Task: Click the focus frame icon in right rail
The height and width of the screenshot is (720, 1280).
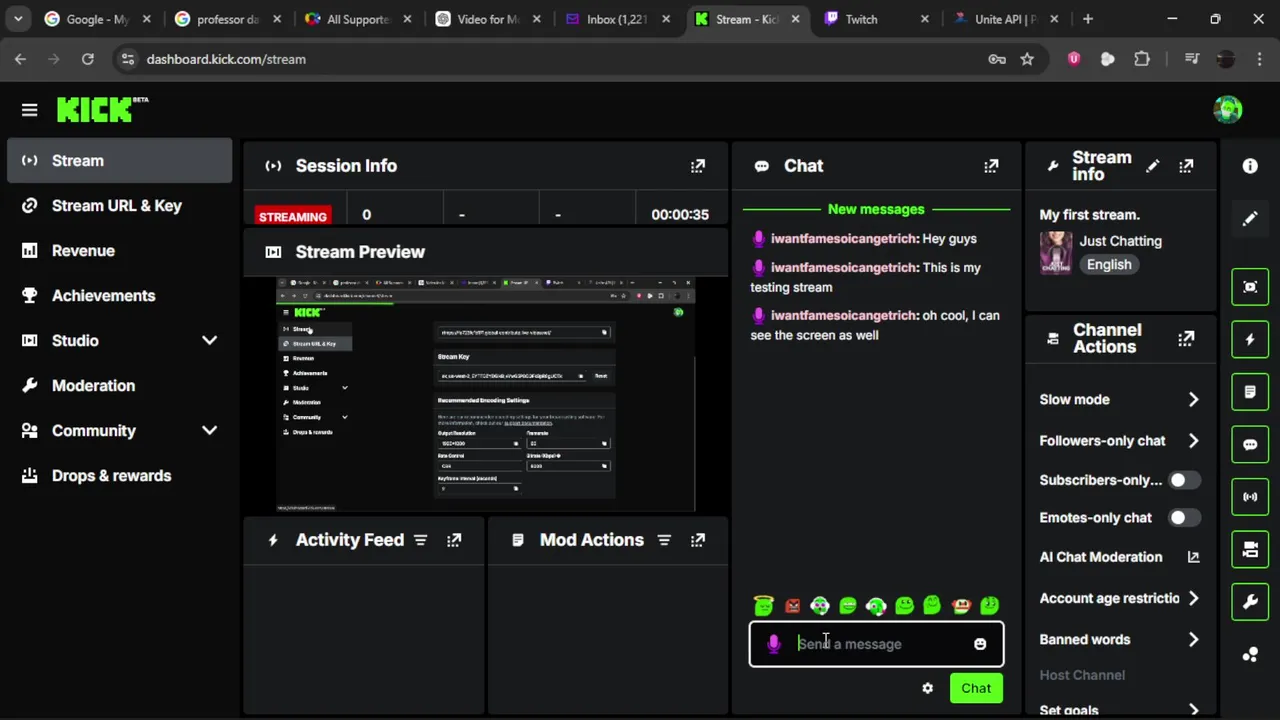Action: pyautogui.click(x=1250, y=287)
